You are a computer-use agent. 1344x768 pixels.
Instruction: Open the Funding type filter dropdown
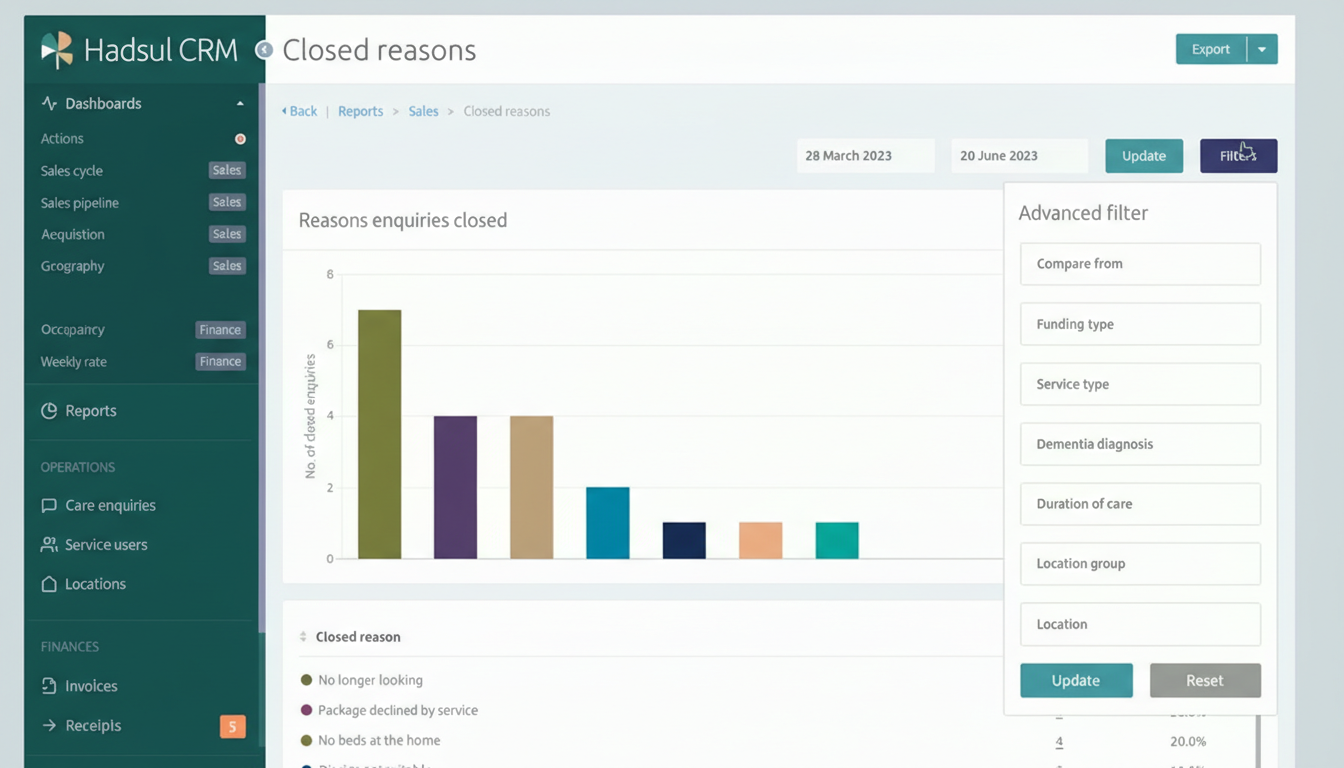pyautogui.click(x=1140, y=324)
